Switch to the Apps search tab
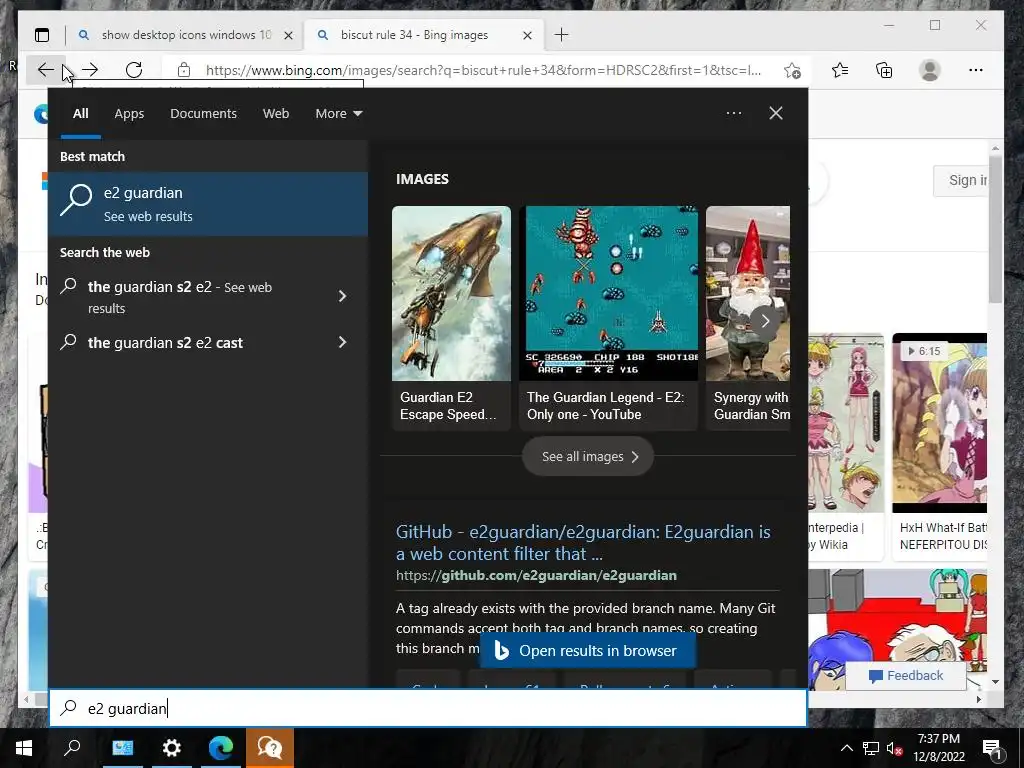Image resolution: width=1024 pixels, height=768 pixels. [129, 114]
